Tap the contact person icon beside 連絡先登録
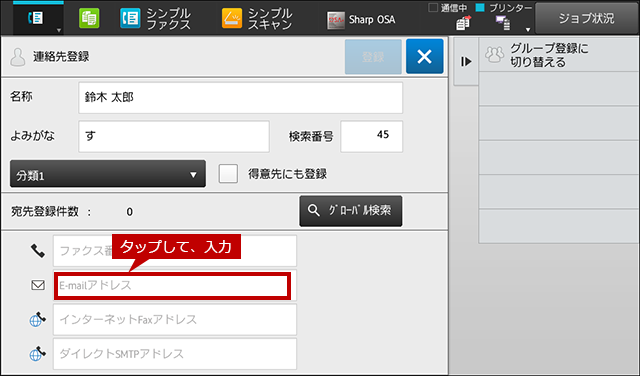 (18, 57)
